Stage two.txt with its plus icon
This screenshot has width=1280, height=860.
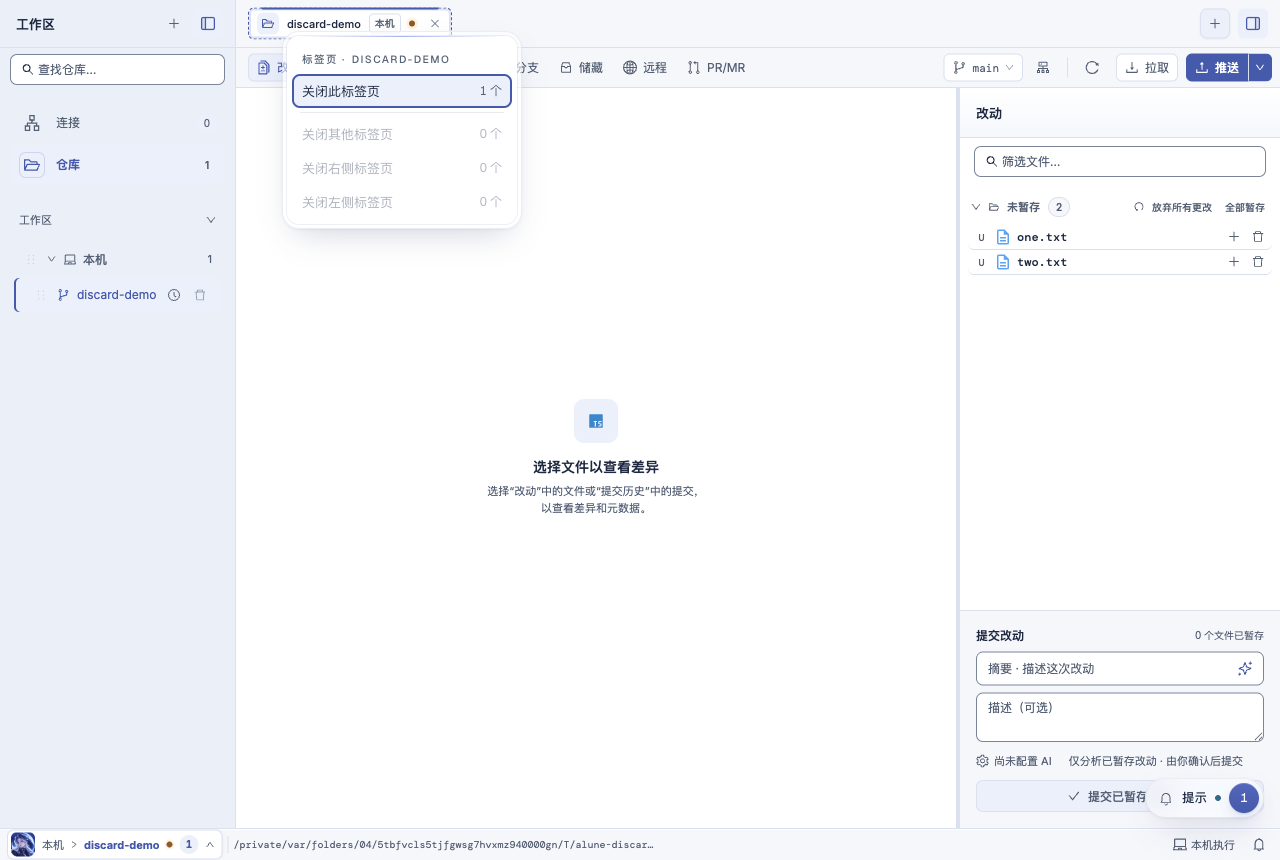(x=1233, y=262)
